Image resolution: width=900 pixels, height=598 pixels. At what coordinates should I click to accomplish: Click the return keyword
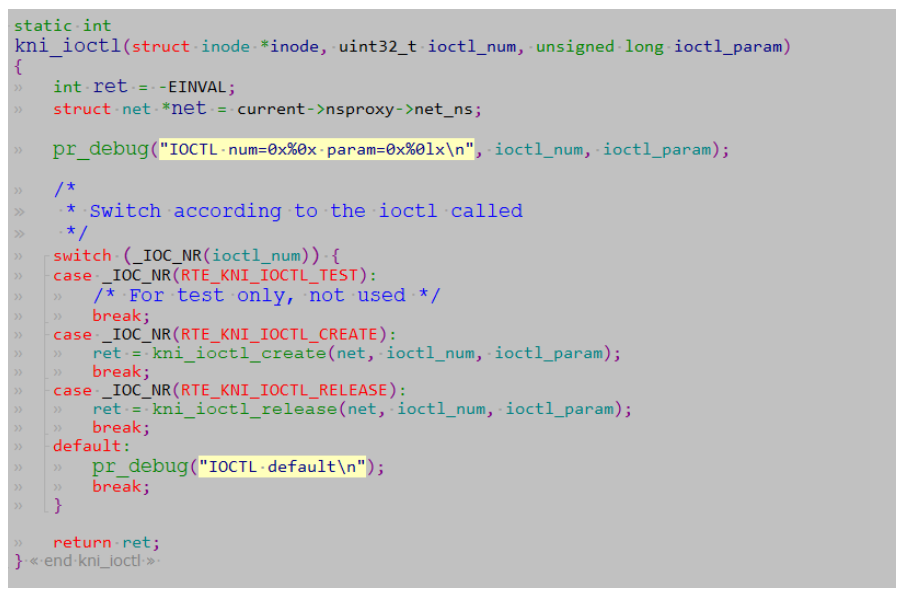tap(82, 542)
